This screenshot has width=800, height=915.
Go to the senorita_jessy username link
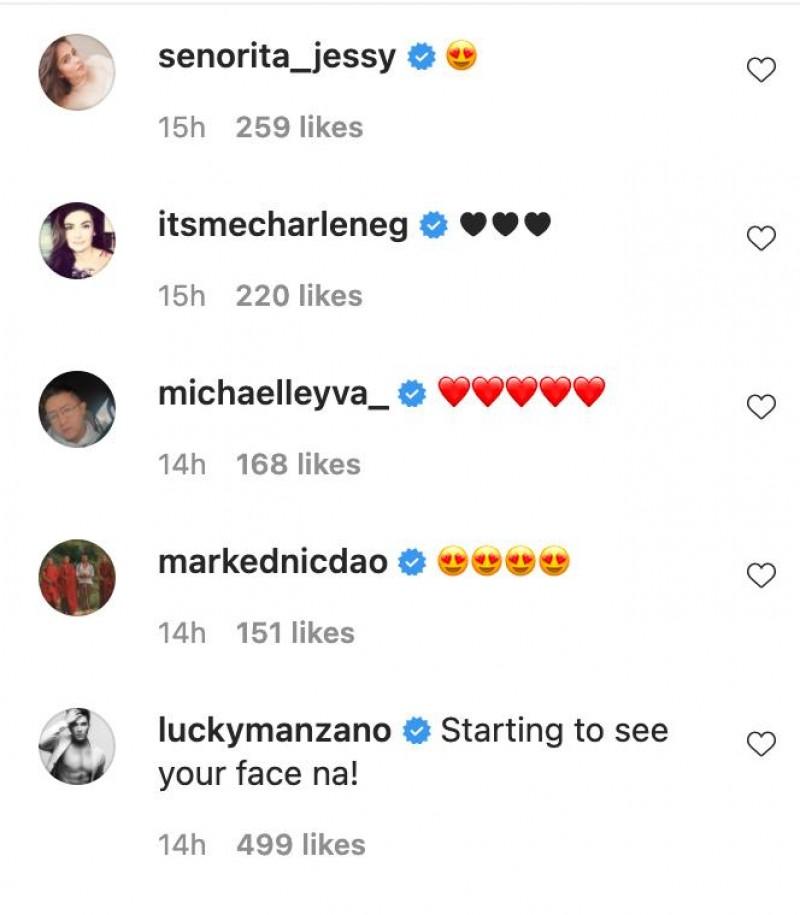click(277, 58)
